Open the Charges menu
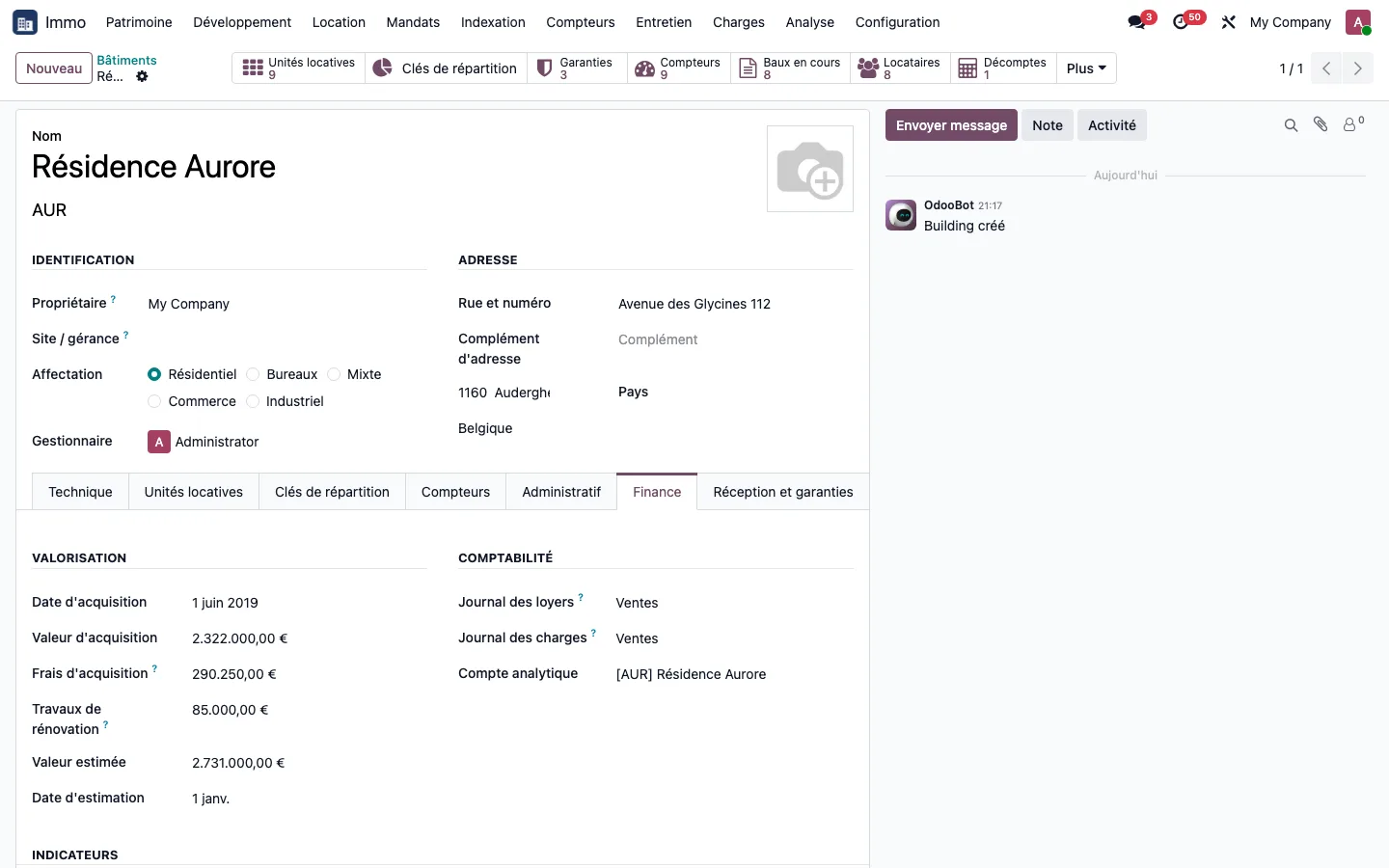Viewport: 1389px width, 868px height. 739,22
